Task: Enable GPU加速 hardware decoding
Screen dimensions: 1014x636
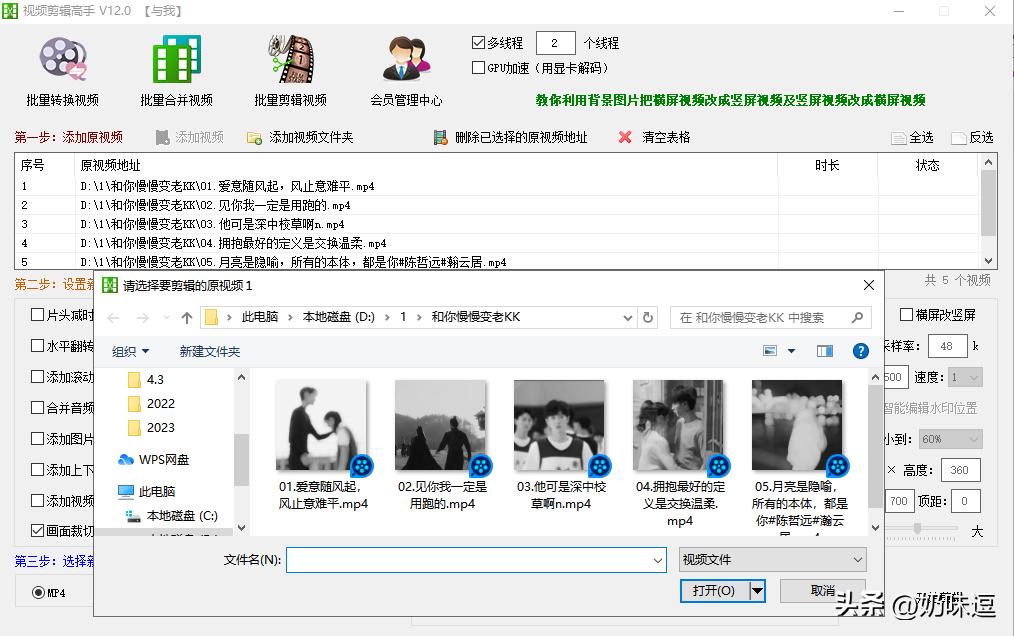Action: click(478, 67)
